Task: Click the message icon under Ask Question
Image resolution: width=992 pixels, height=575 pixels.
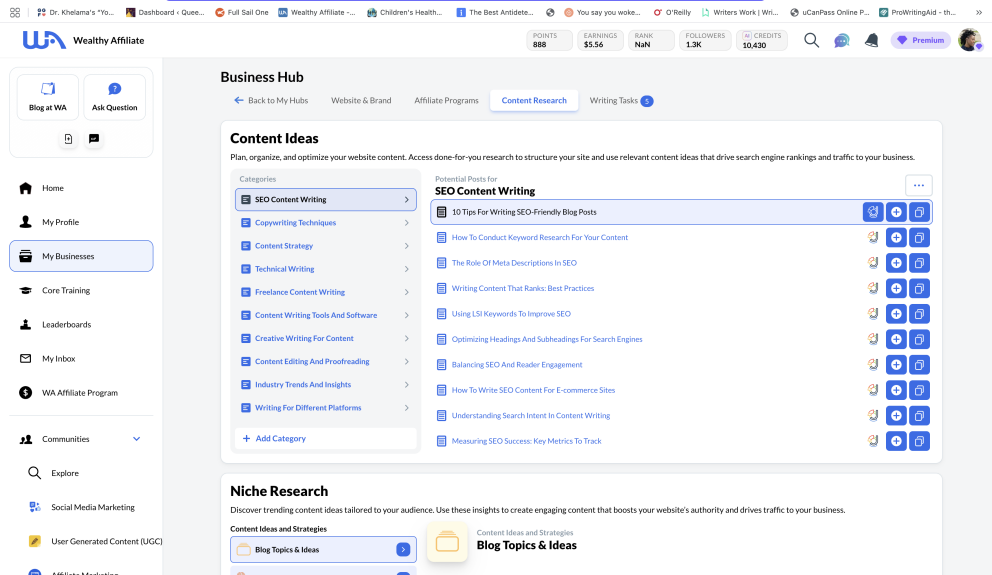Action: [x=94, y=139]
